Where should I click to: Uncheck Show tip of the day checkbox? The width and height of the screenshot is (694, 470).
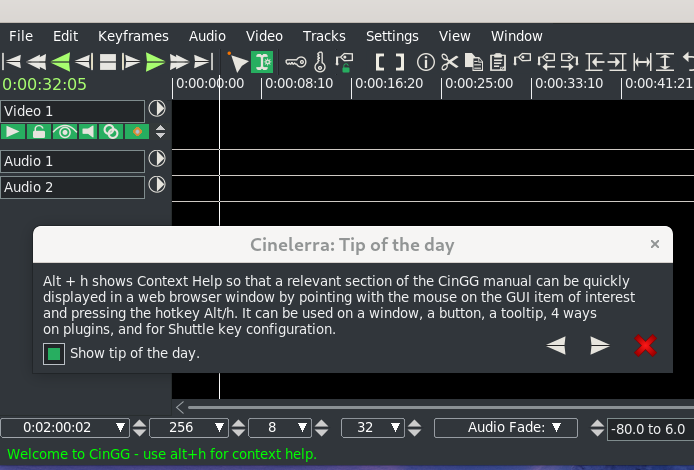tap(54, 354)
